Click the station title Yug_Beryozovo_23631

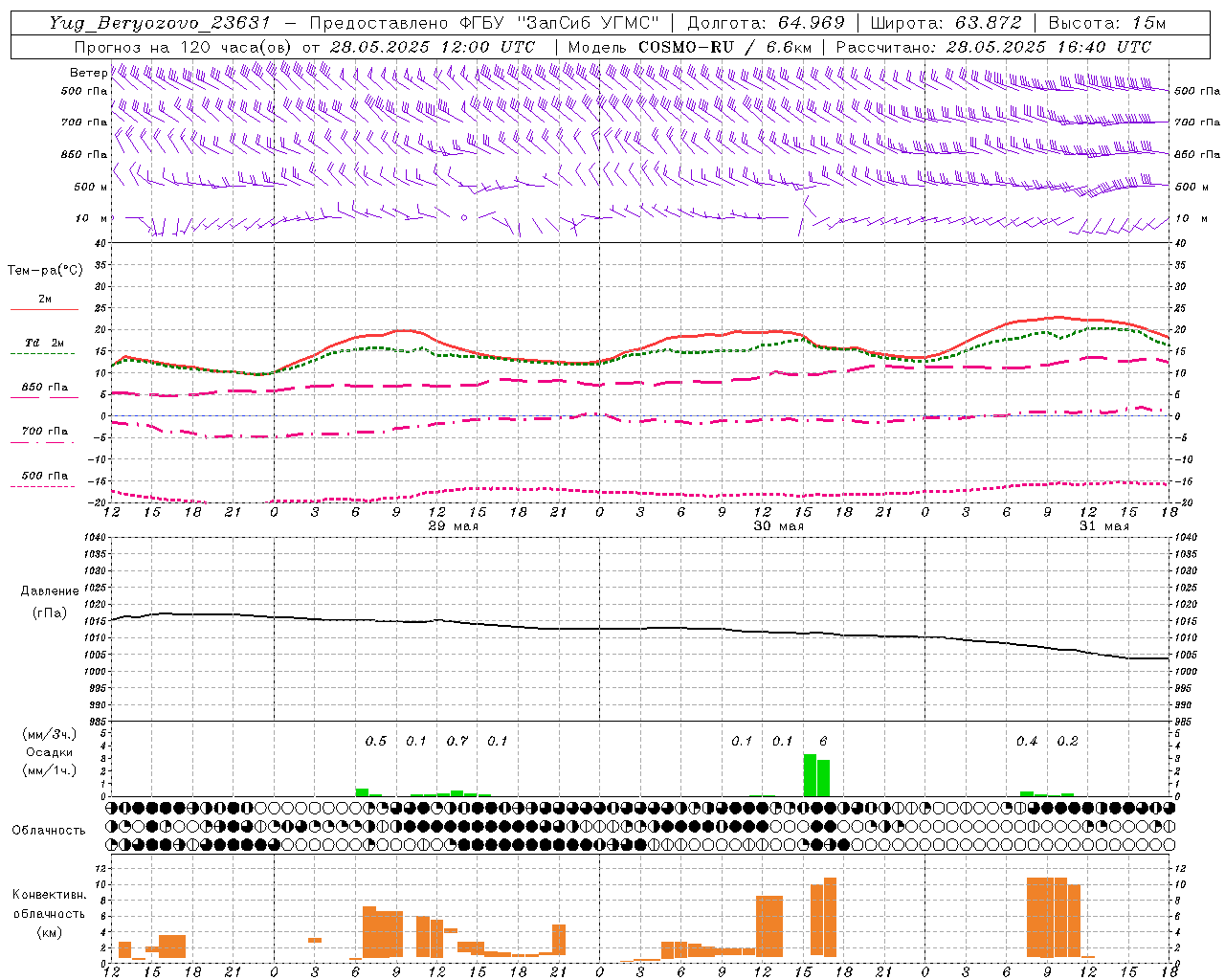[160, 23]
